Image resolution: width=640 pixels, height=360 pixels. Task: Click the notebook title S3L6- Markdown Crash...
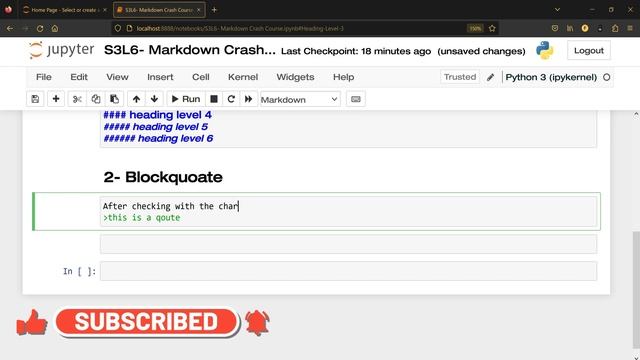coord(190,50)
